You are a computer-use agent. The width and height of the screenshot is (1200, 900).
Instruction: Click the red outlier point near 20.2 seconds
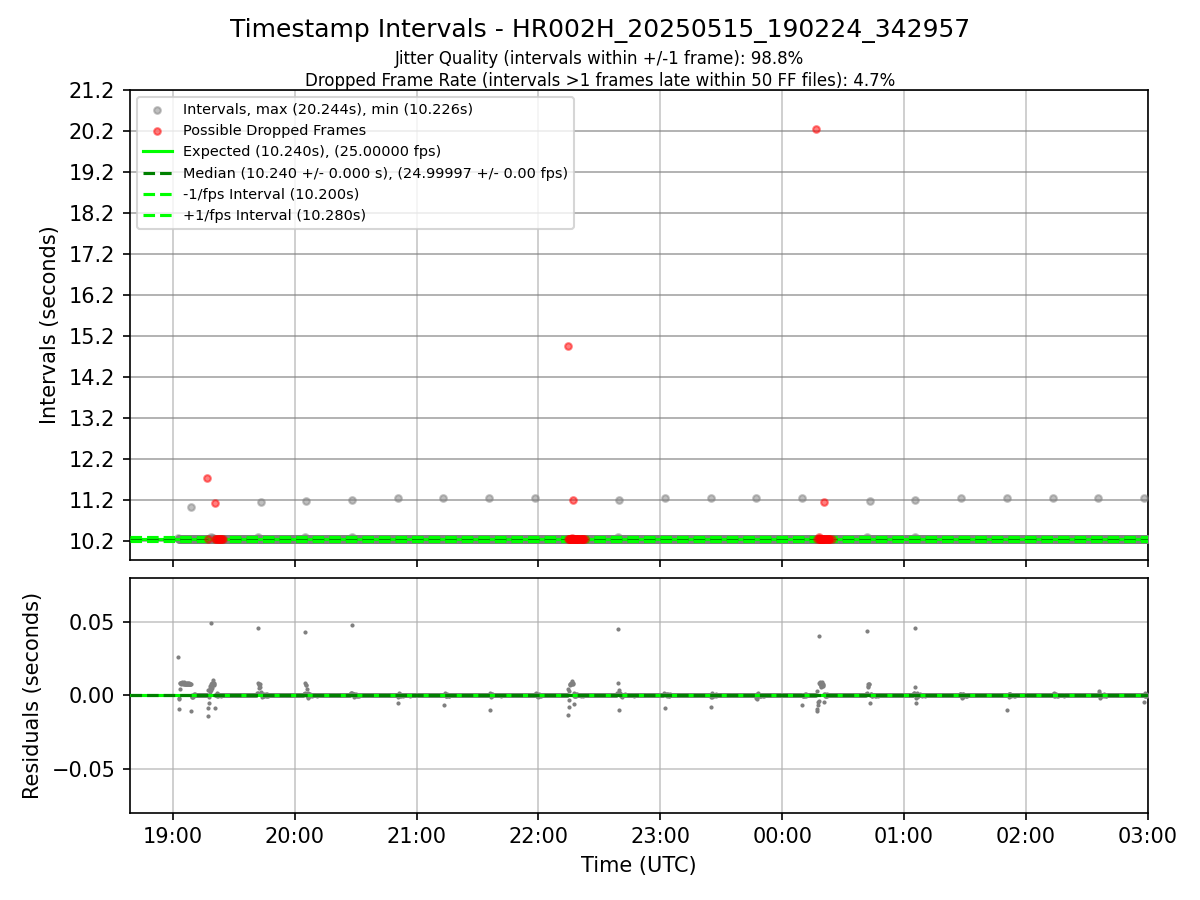[816, 129]
